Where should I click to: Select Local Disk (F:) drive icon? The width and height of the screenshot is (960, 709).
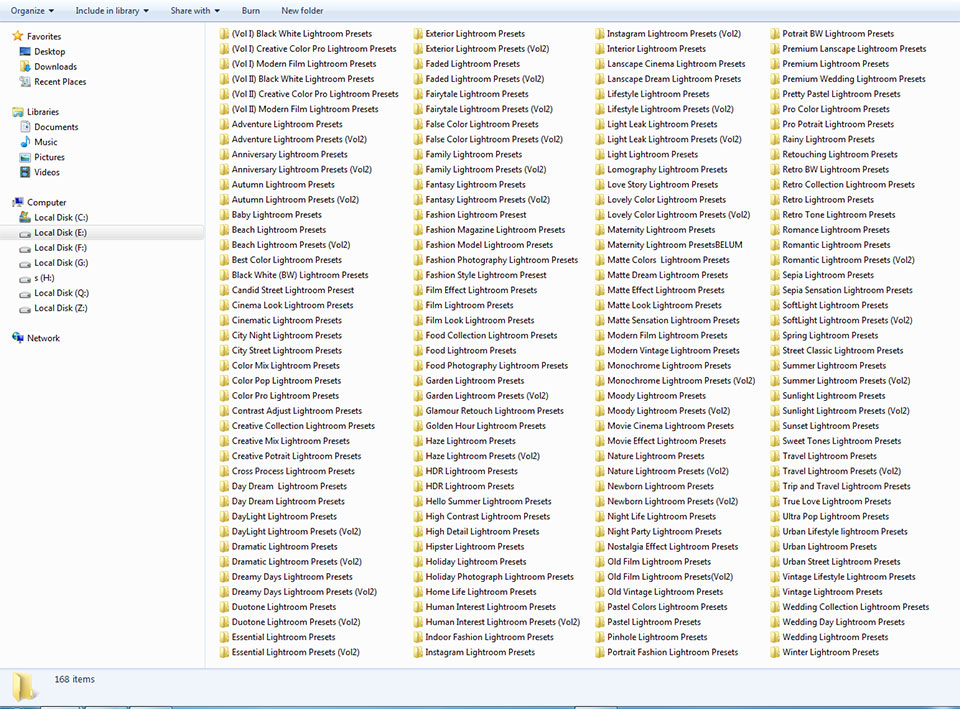25,249
